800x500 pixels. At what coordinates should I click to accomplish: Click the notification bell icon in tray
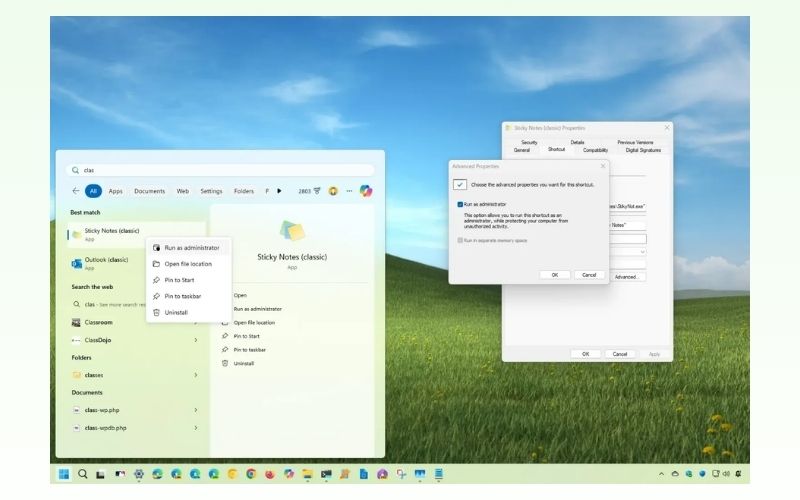click(x=738, y=474)
